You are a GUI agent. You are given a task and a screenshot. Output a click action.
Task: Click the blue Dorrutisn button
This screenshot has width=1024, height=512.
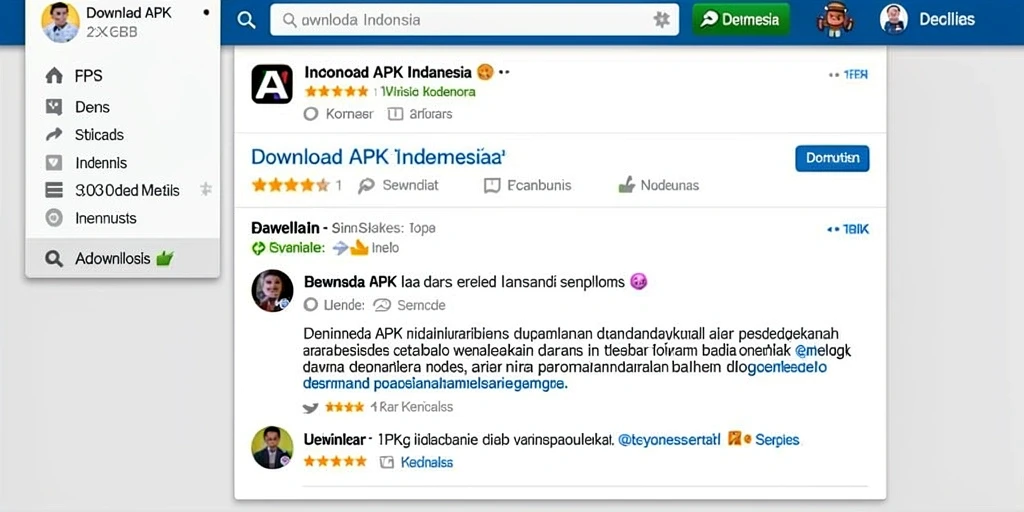pyautogui.click(x=832, y=158)
